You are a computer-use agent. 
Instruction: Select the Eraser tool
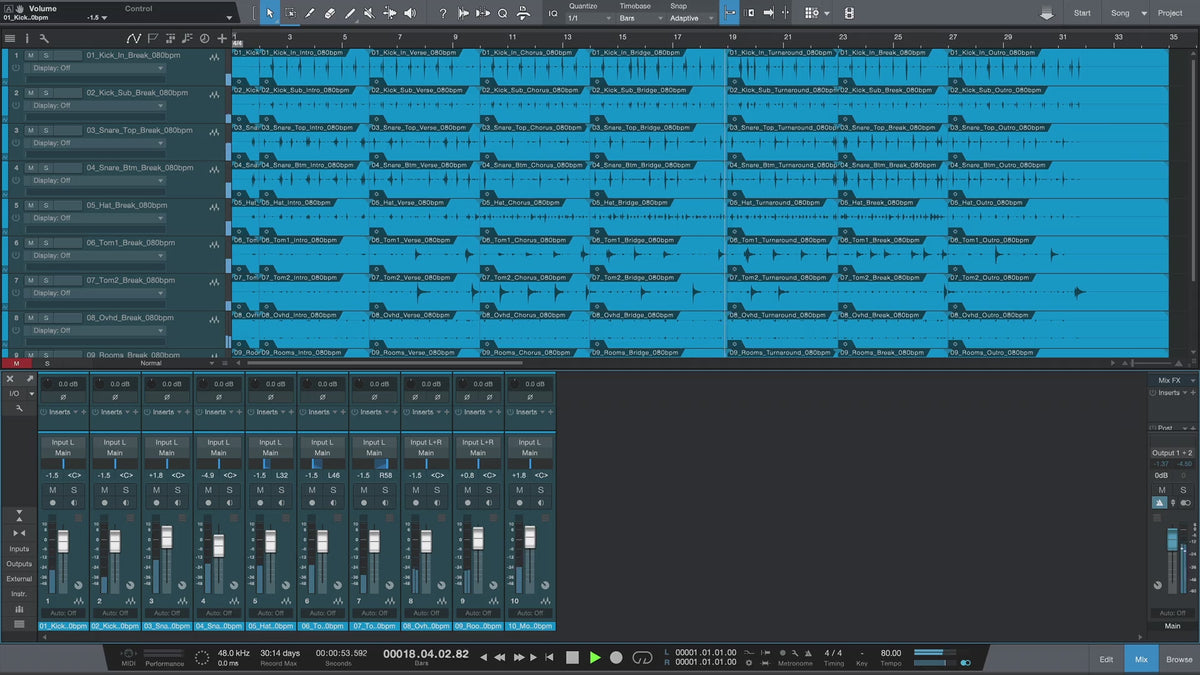tap(330, 14)
